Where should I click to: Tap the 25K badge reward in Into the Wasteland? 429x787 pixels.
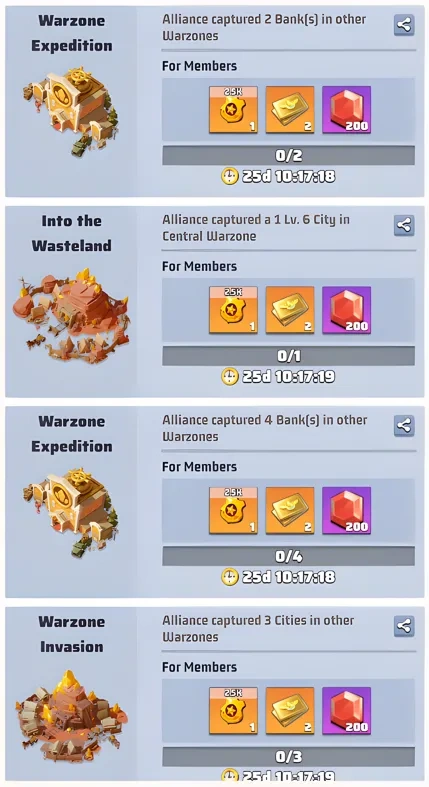pos(233,310)
